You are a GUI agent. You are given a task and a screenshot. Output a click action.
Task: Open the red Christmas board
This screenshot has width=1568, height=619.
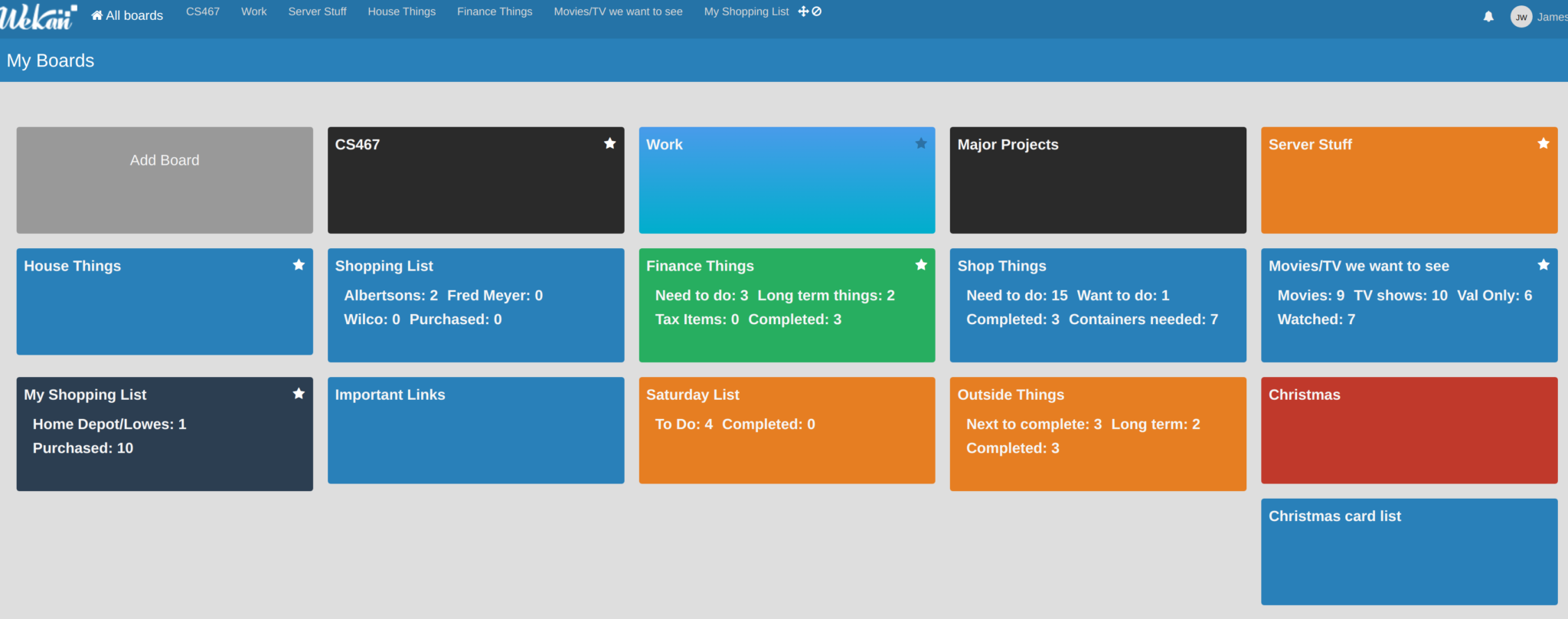pos(1410,430)
